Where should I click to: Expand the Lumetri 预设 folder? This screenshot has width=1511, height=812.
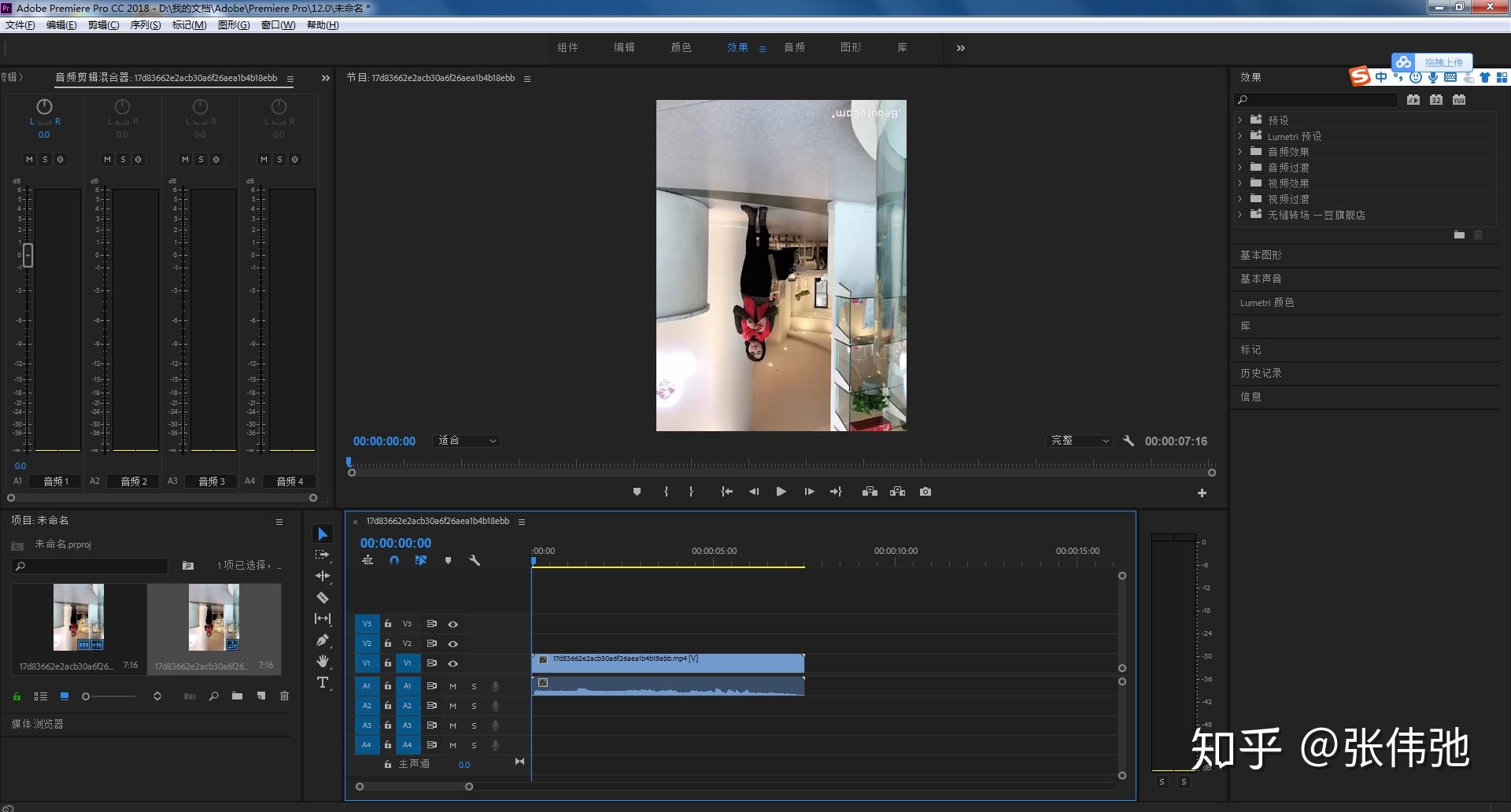point(1240,136)
